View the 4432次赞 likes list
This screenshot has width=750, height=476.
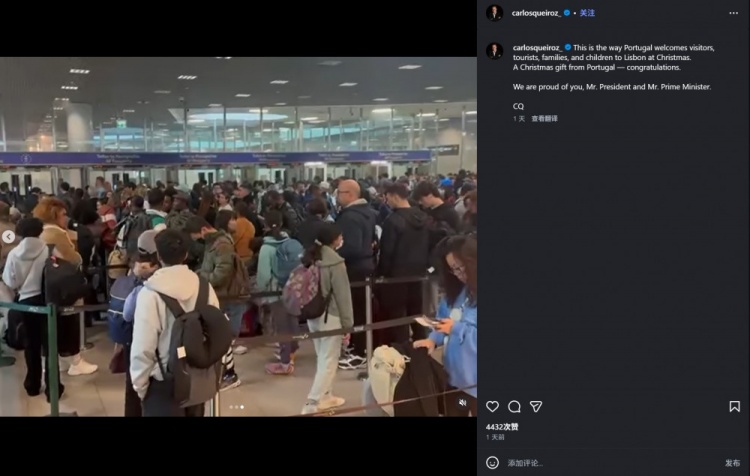click(502, 427)
